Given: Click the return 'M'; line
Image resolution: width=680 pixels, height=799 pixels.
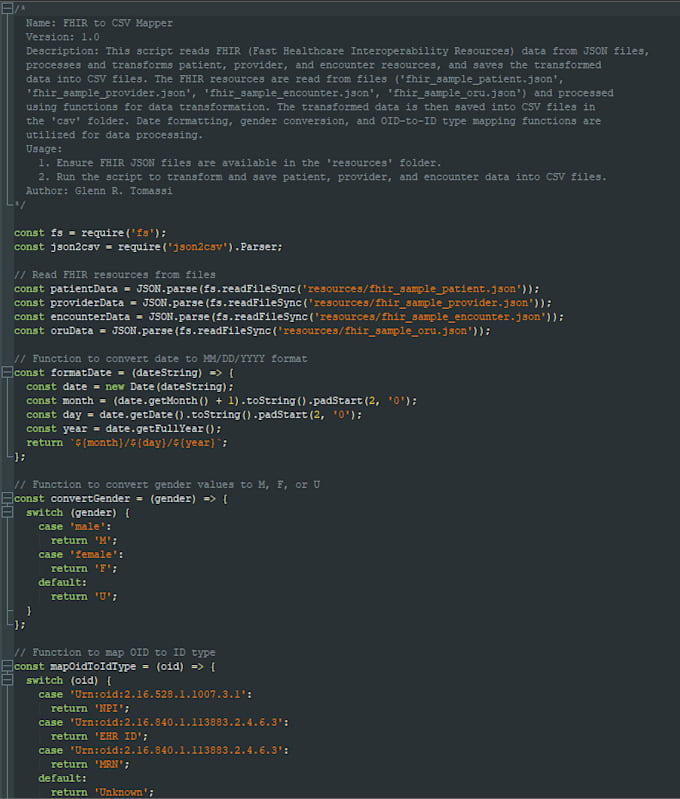Looking at the screenshot, I should click(x=84, y=540).
